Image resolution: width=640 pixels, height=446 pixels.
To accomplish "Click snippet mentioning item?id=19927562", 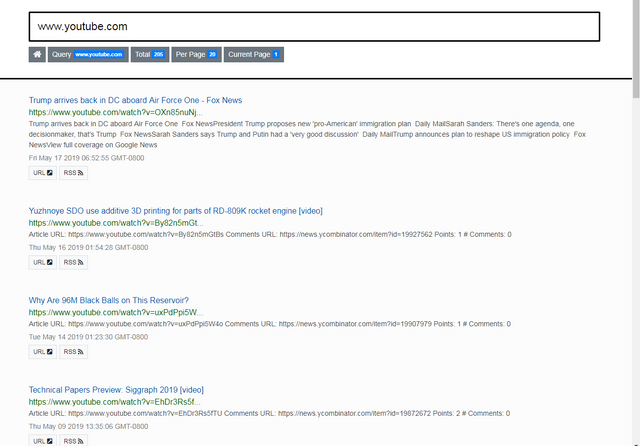I will coord(270,235).
